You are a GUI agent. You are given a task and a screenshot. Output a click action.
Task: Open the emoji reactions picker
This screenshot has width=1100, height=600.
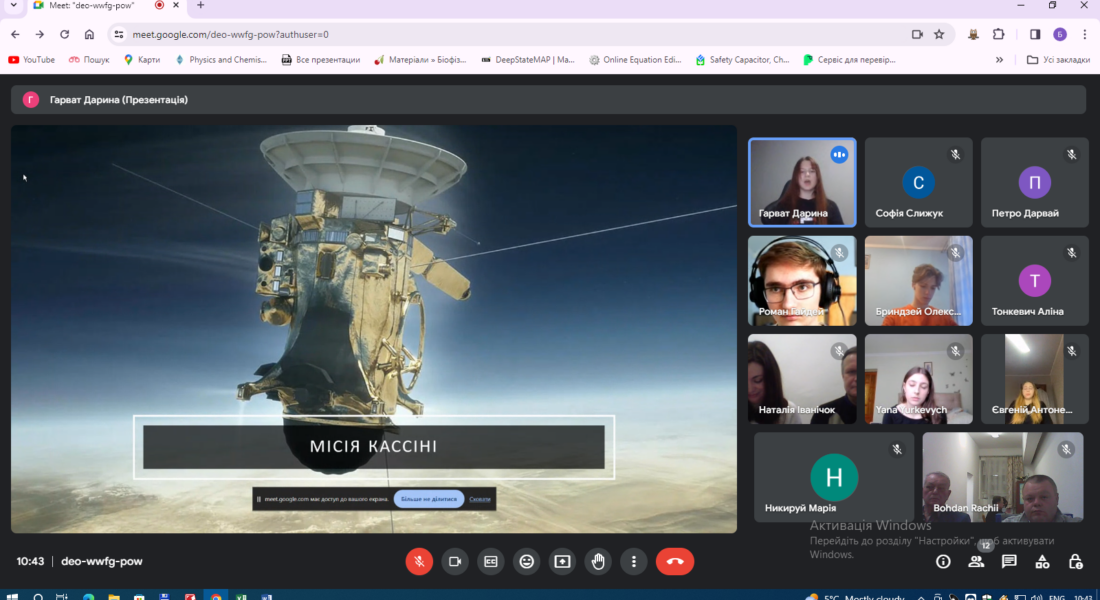pyautogui.click(x=527, y=561)
